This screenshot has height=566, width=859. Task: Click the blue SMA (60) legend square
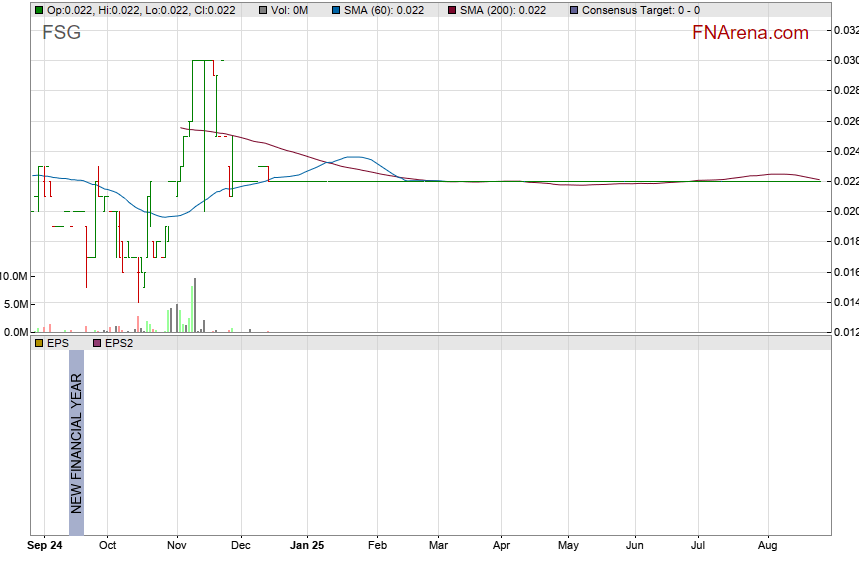pos(334,10)
